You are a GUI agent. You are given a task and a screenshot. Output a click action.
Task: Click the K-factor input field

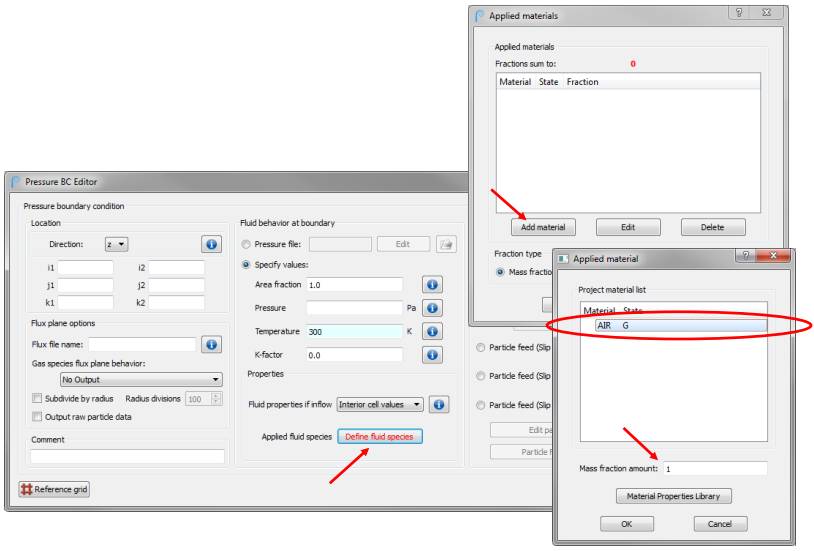(x=355, y=355)
